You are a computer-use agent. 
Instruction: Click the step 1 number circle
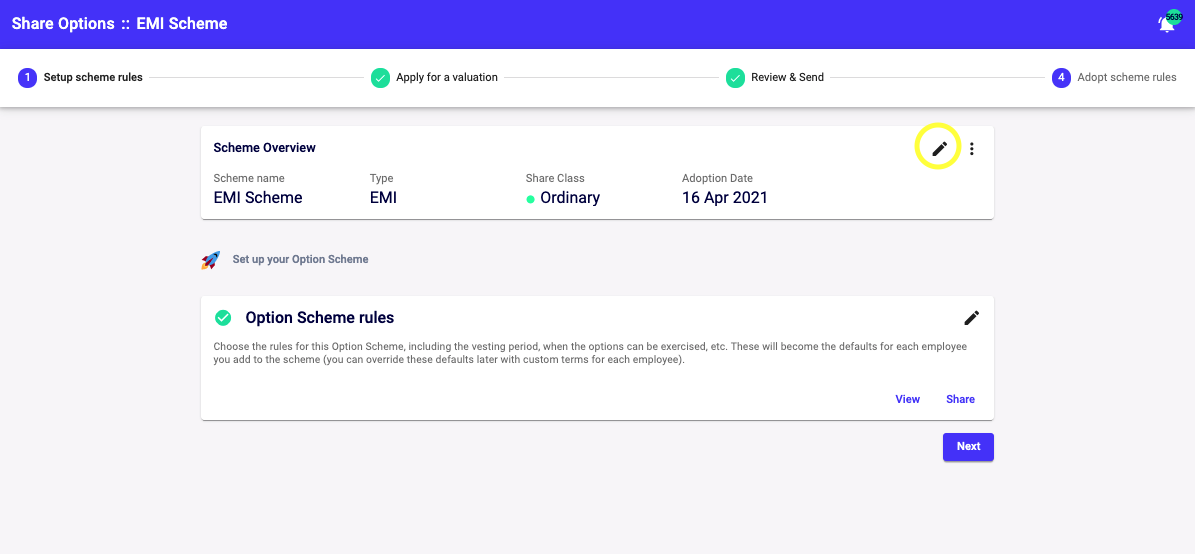[27, 78]
